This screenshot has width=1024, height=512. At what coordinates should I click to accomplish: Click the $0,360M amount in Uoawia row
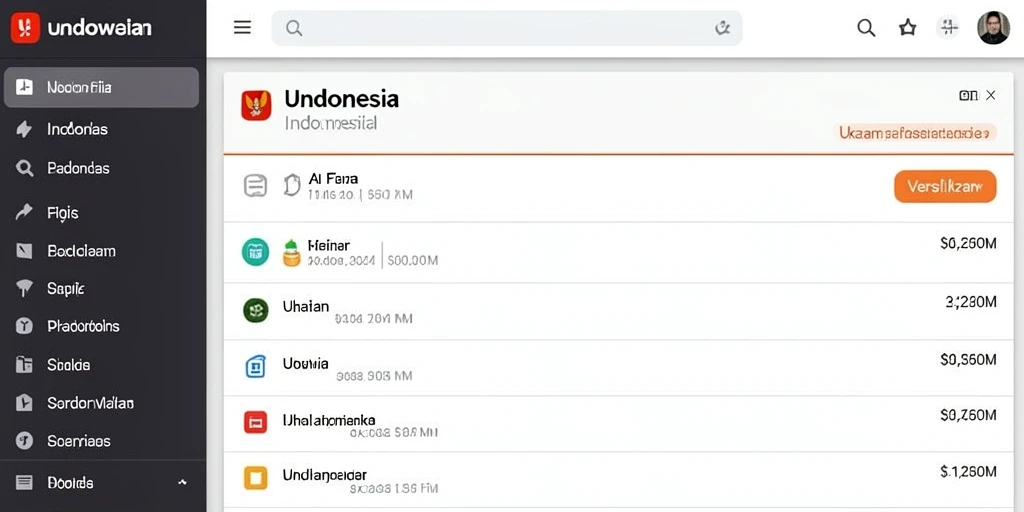point(968,359)
